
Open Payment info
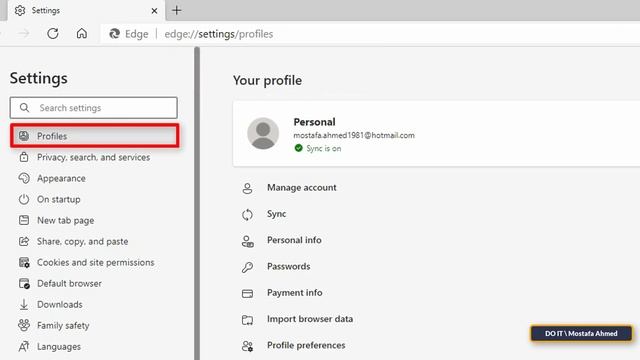point(294,293)
